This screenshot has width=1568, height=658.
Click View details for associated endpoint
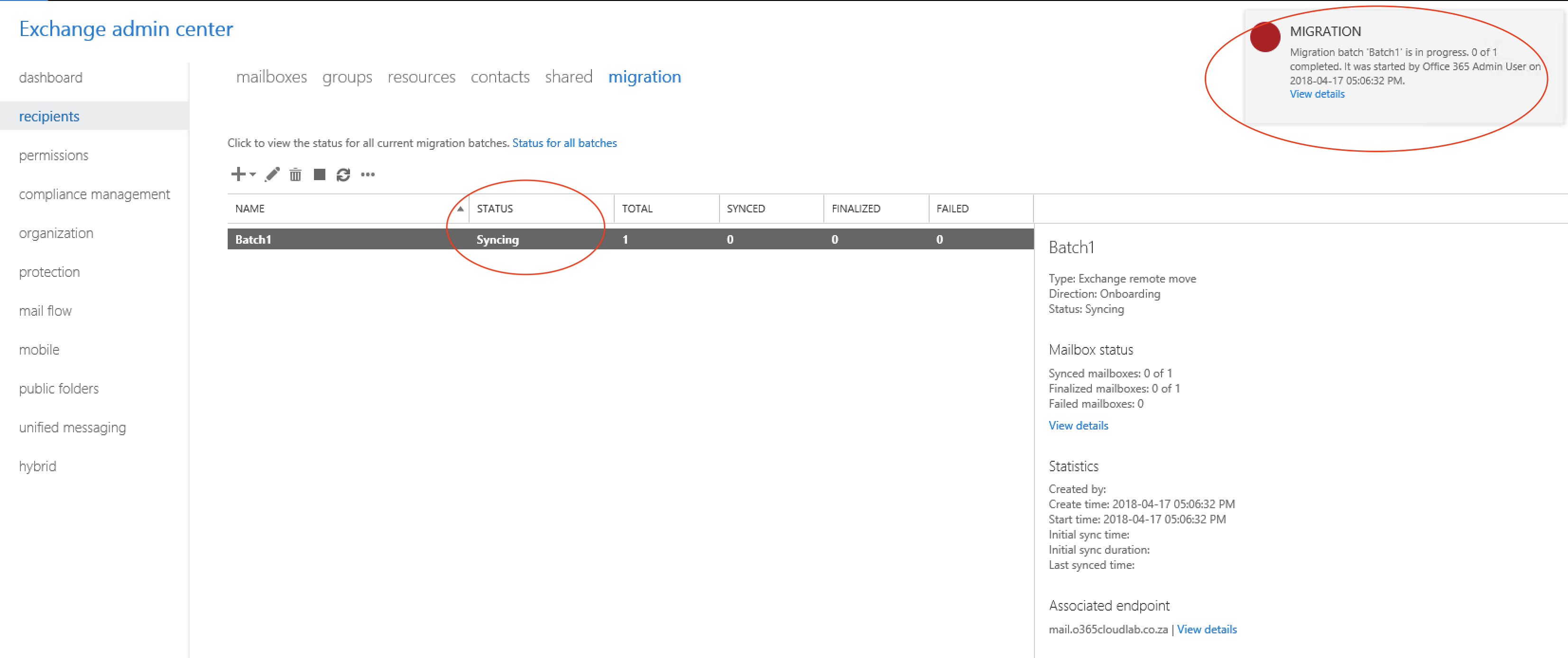(1207, 630)
